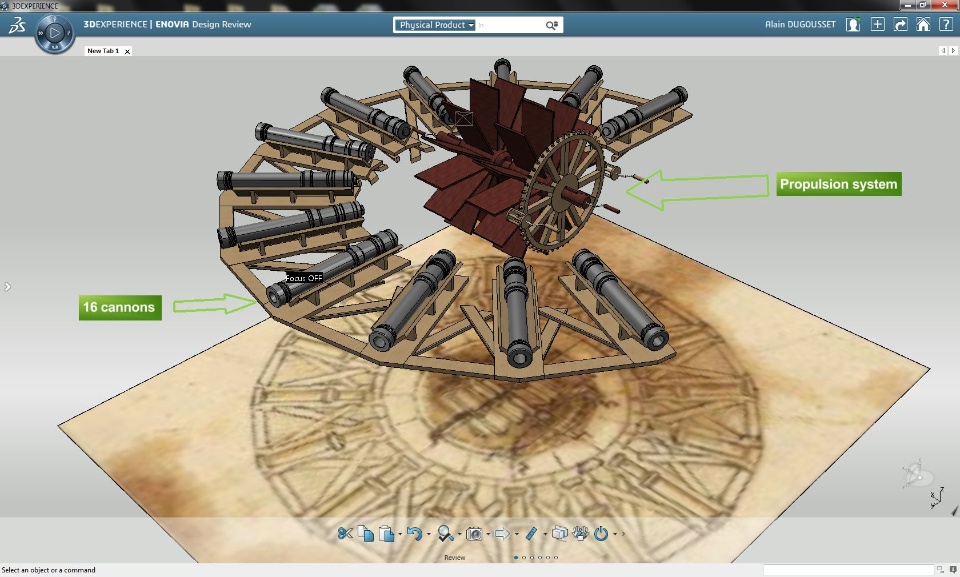
Task: Click the compass right quadrant
Action: (x=69, y=33)
